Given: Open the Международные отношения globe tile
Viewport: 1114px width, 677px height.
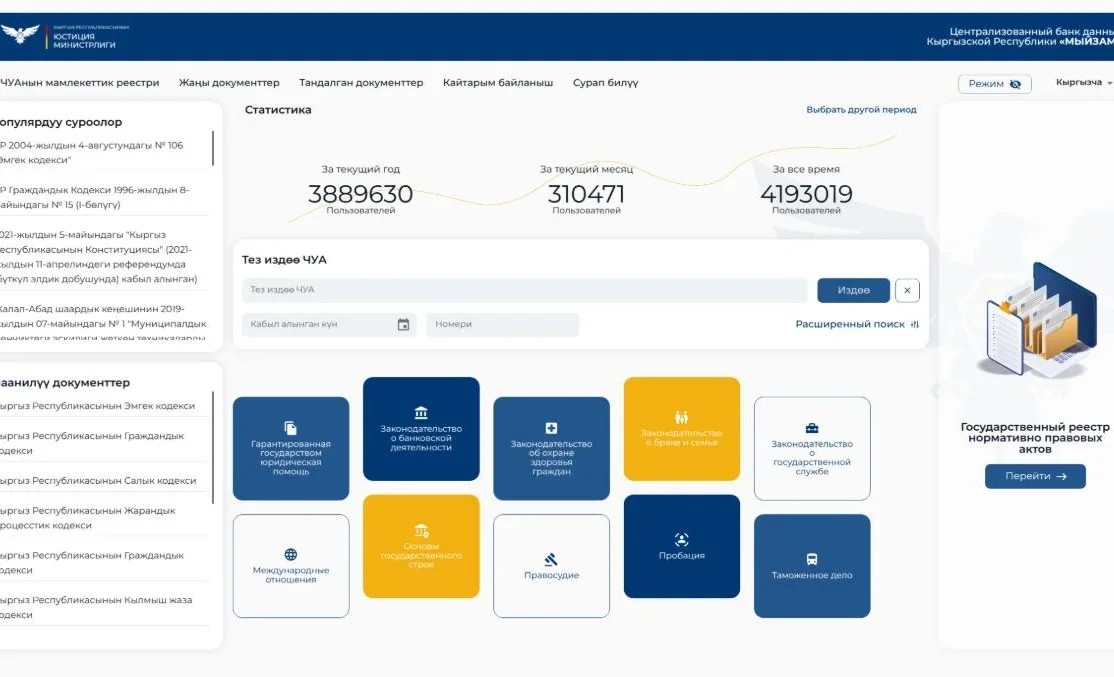Looking at the screenshot, I should 291,565.
